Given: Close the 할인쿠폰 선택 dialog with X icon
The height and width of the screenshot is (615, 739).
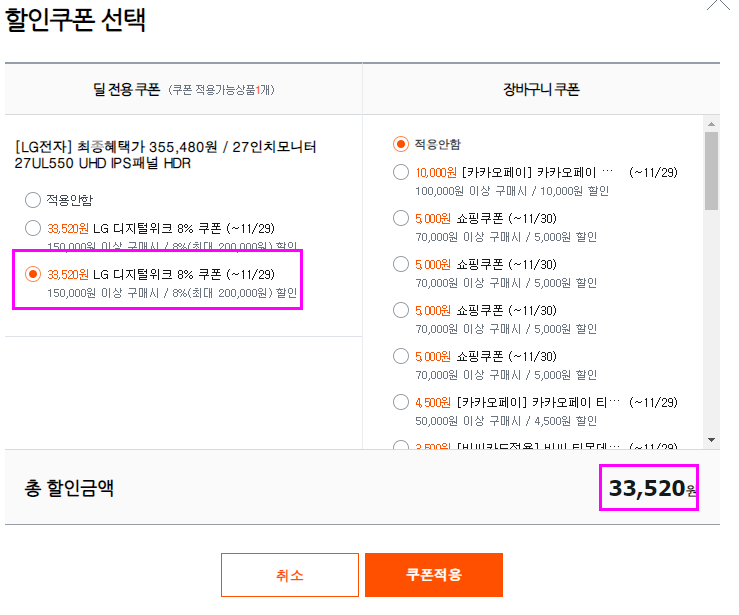Looking at the screenshot, I should (719, 5).
